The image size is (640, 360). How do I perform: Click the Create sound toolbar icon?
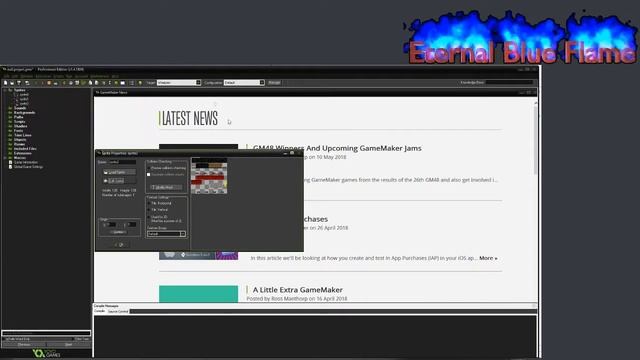point(71,83)
